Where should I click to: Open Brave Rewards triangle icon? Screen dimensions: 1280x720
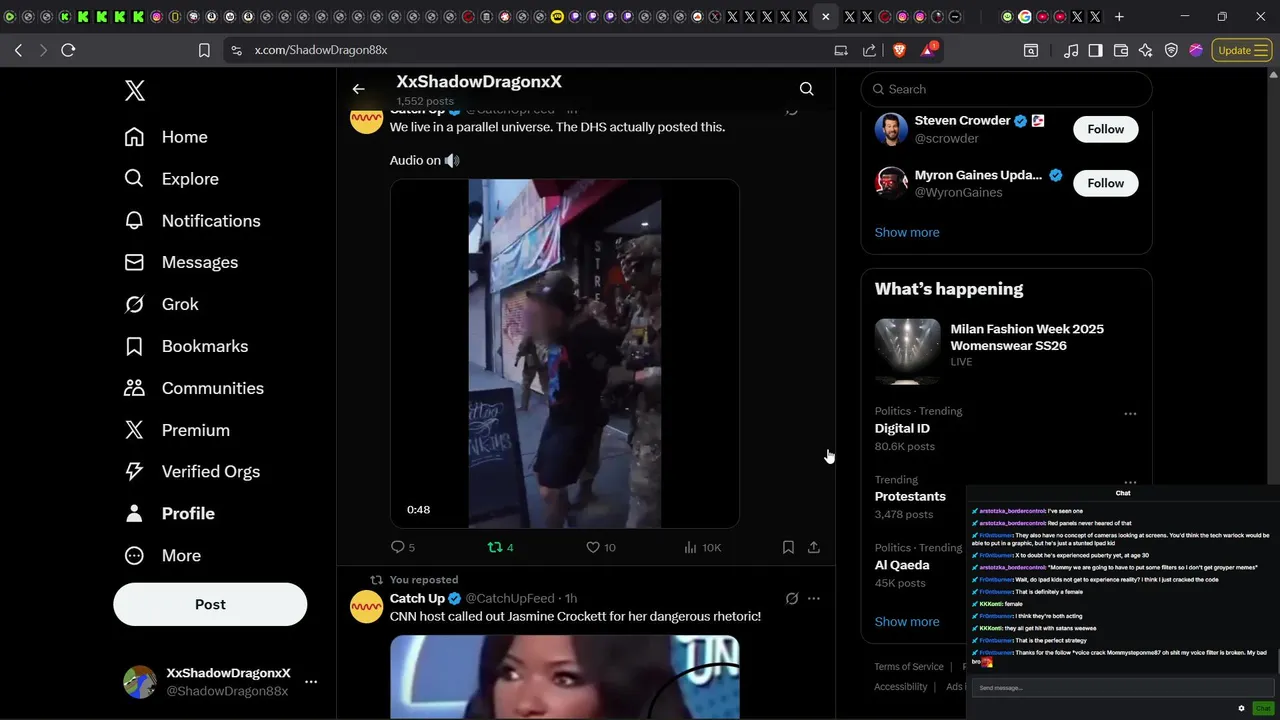click(x=928, y=49)
